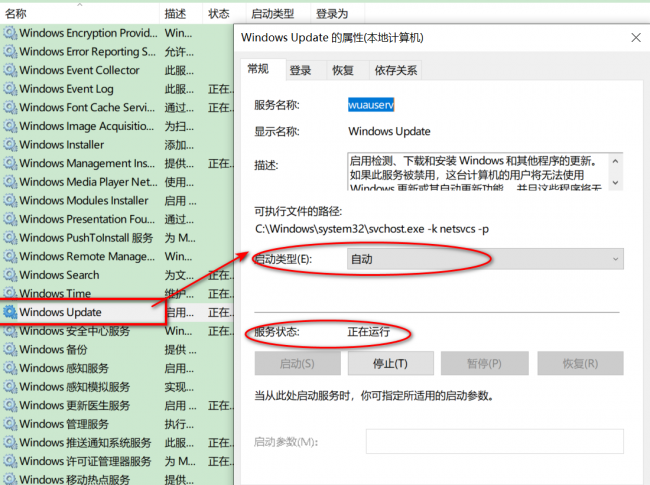Click gear icon of selected Windows Update service
650x485 pixels.
(x=10, y=312)
